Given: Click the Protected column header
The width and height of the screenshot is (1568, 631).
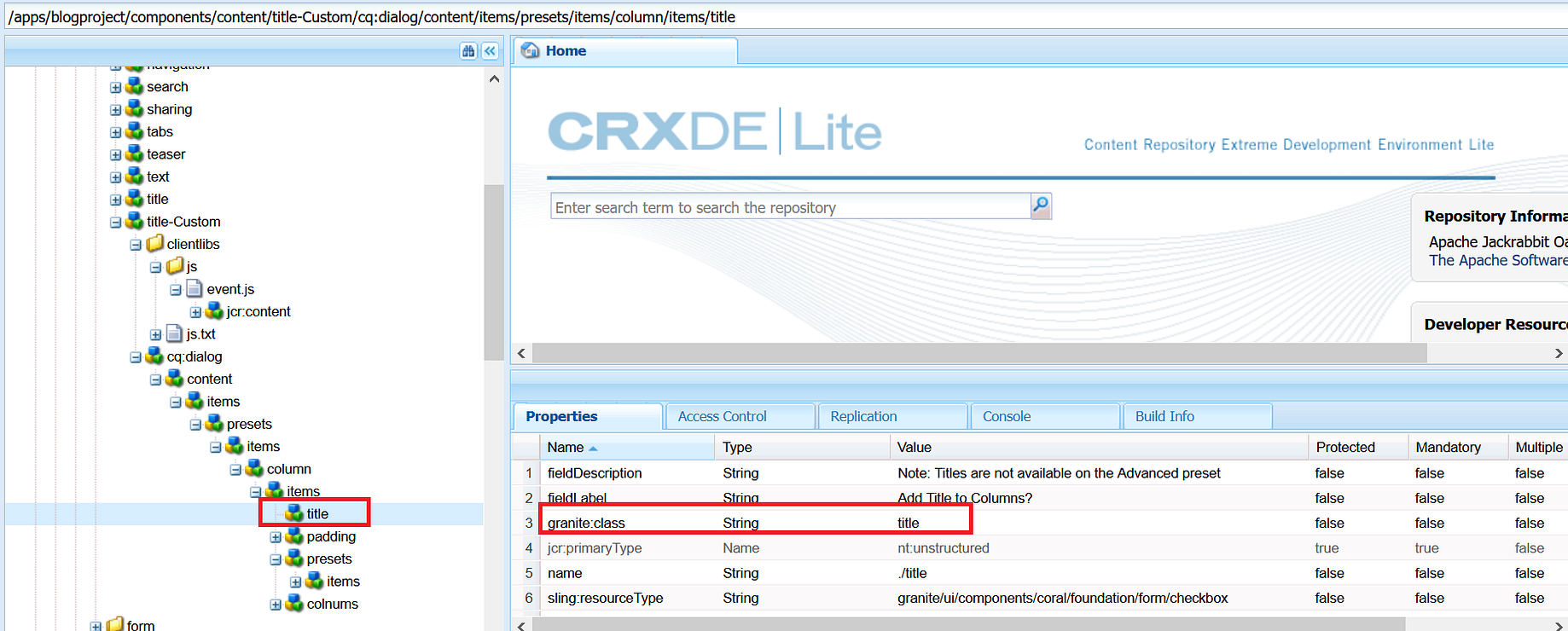Looking at the screenshot, I should pos(1358,447).
